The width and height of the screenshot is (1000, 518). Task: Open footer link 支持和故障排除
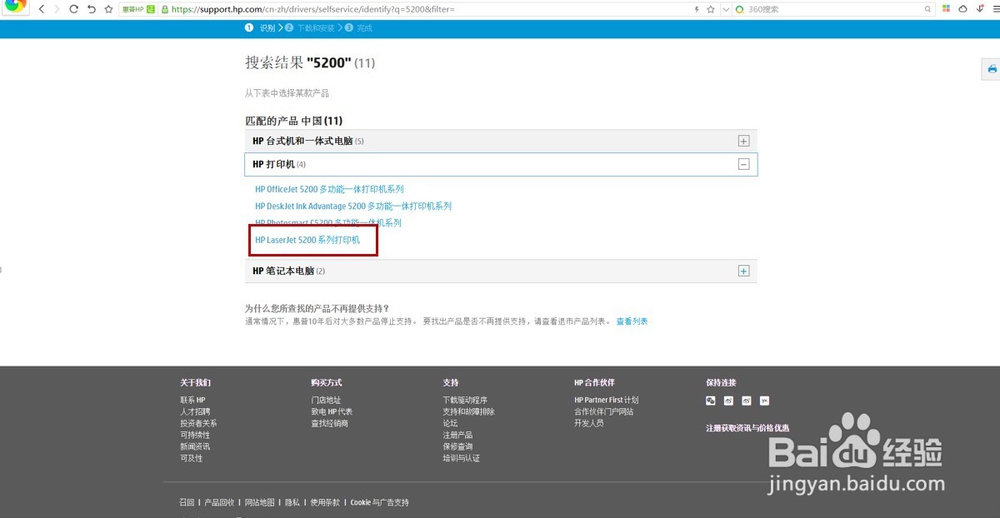pos(469,411)
